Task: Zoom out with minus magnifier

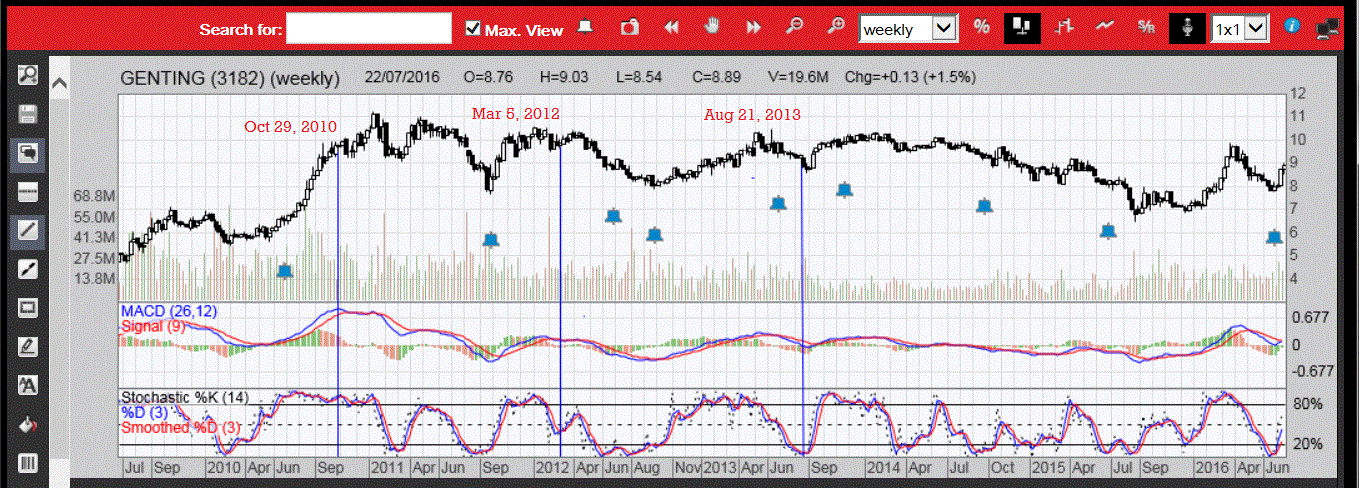Action: tap(795, 28)
